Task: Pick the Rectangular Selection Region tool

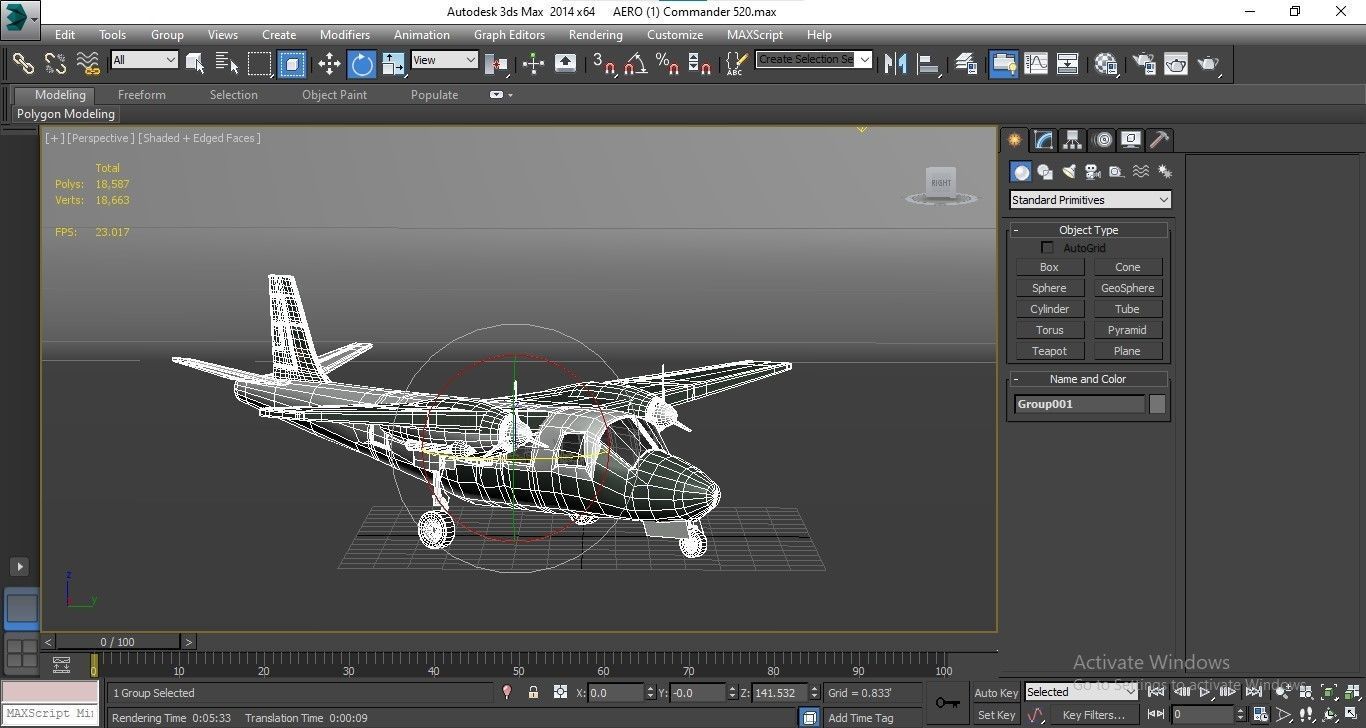Action: [x=260, y=63]
